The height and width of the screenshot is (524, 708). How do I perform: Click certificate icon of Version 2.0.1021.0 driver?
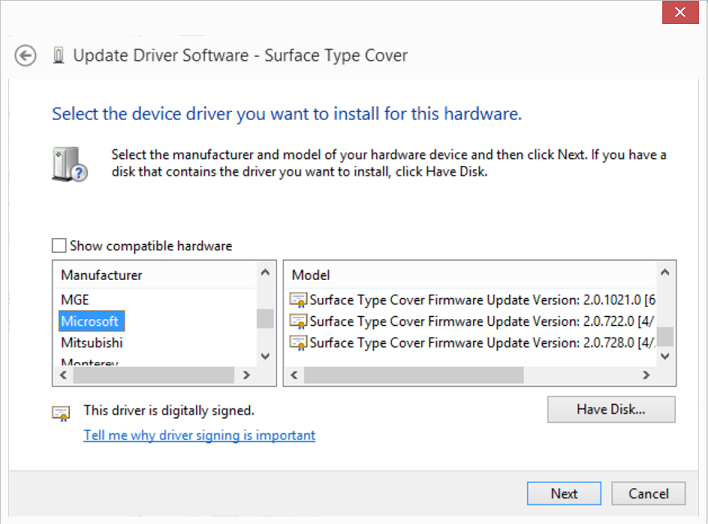coord(298,300)
